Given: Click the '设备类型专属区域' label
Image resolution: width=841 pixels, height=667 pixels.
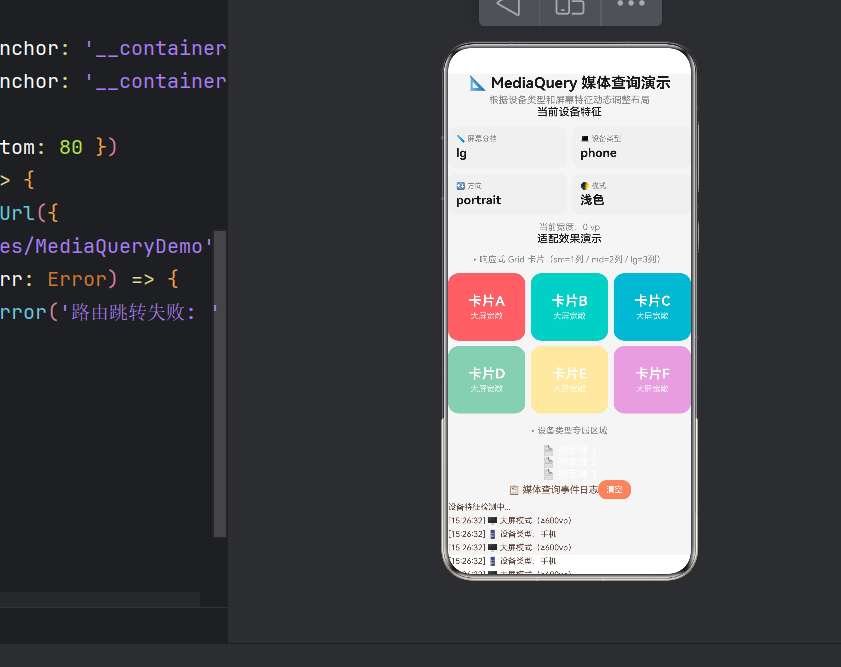Looking at the screenshot, I should [570, 431].
